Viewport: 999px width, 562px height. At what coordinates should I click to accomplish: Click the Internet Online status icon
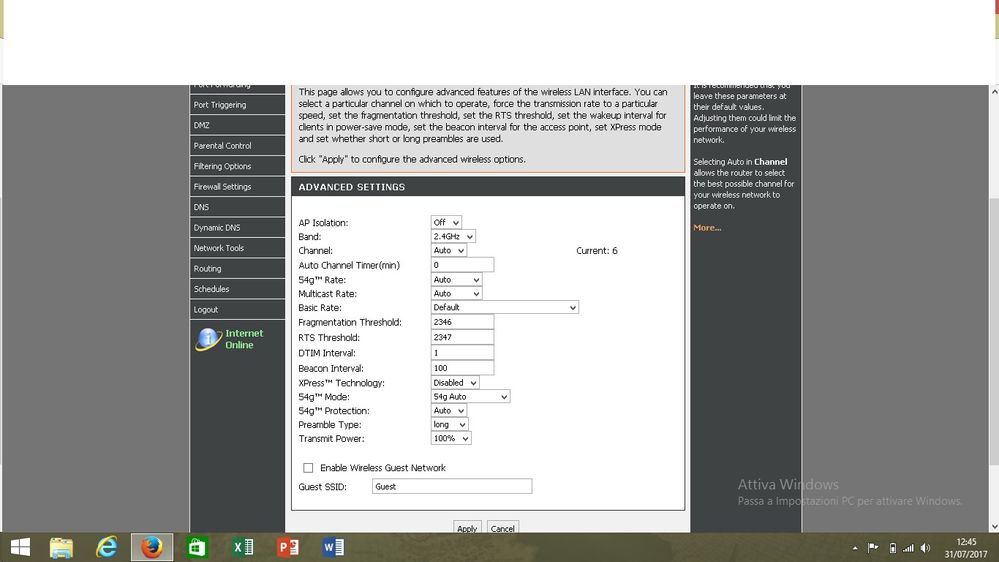[x=207, y=339]
